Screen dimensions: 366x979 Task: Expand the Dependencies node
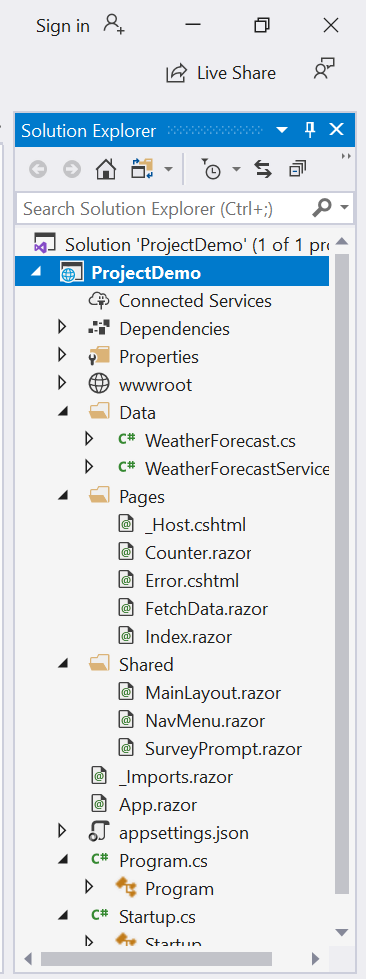point(61,327)
